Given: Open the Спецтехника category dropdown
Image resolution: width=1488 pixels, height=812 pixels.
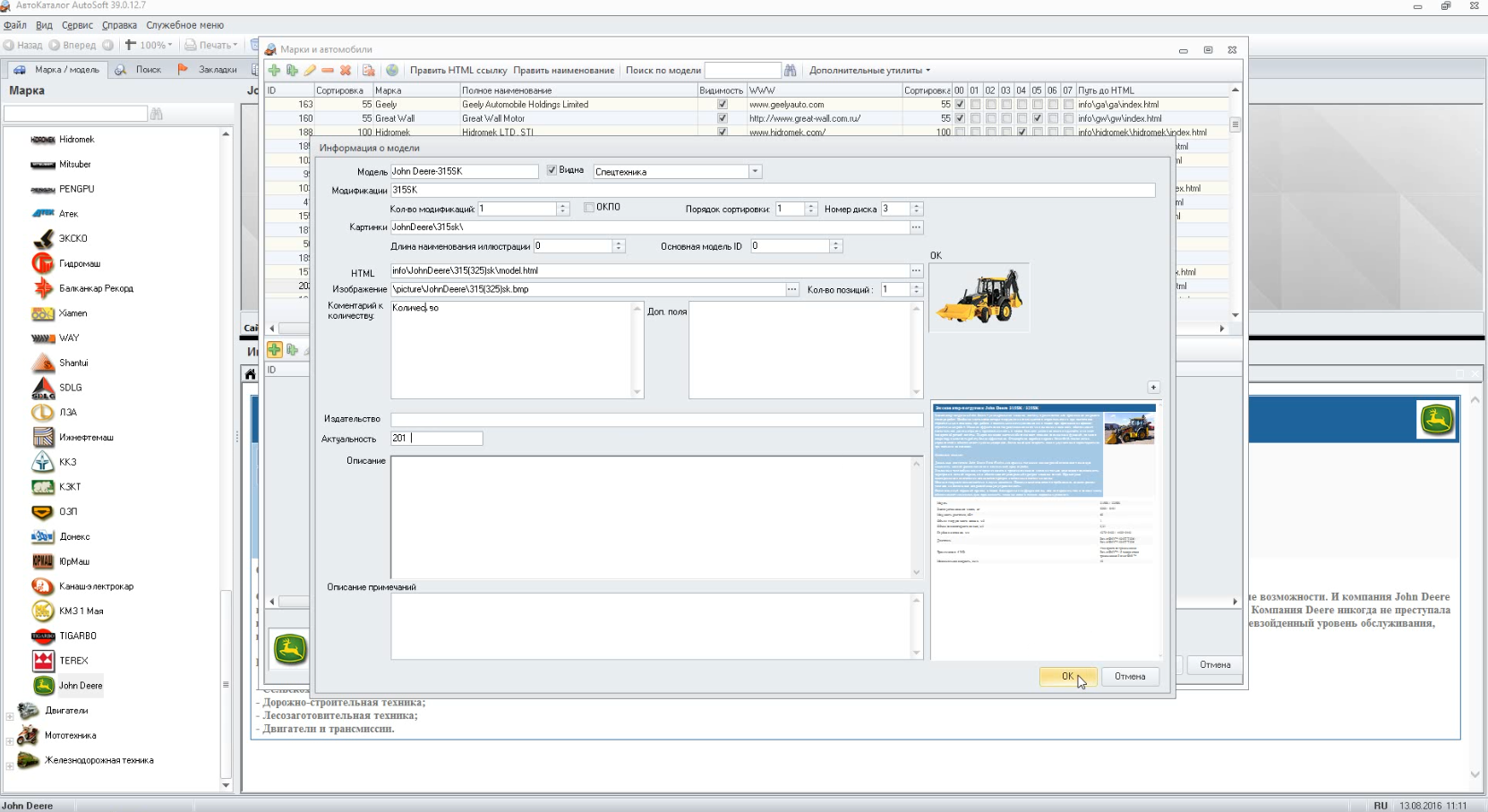Looking at the screenshot, I should [755, 171].
